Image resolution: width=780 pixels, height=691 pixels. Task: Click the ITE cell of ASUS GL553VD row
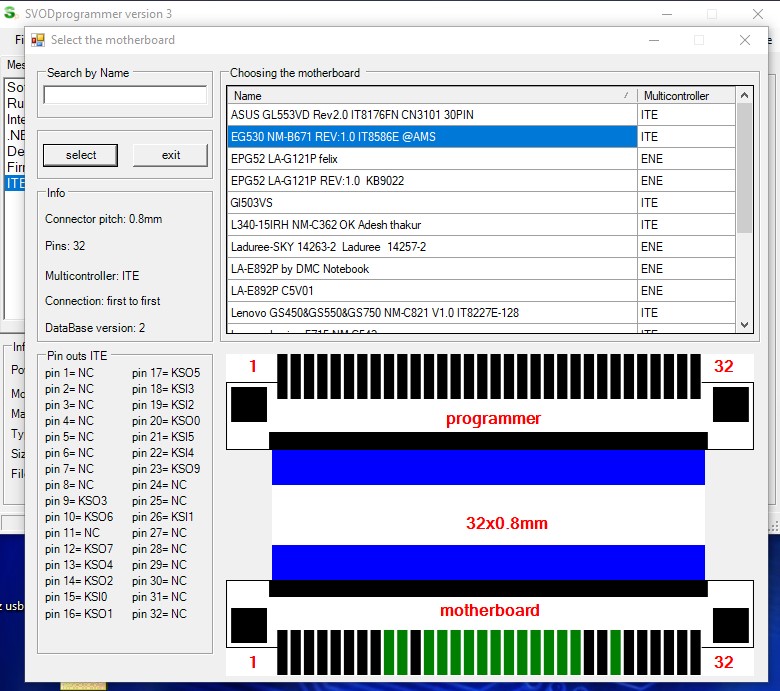(686, 115)
